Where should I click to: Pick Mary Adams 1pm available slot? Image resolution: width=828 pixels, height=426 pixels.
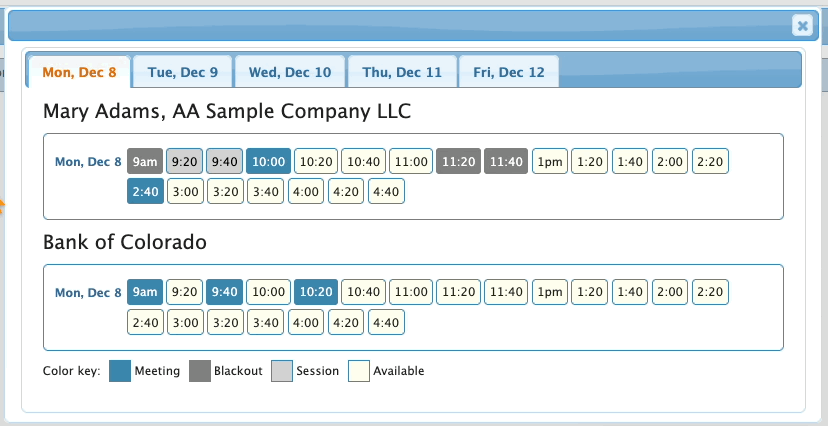coord(549,161)
